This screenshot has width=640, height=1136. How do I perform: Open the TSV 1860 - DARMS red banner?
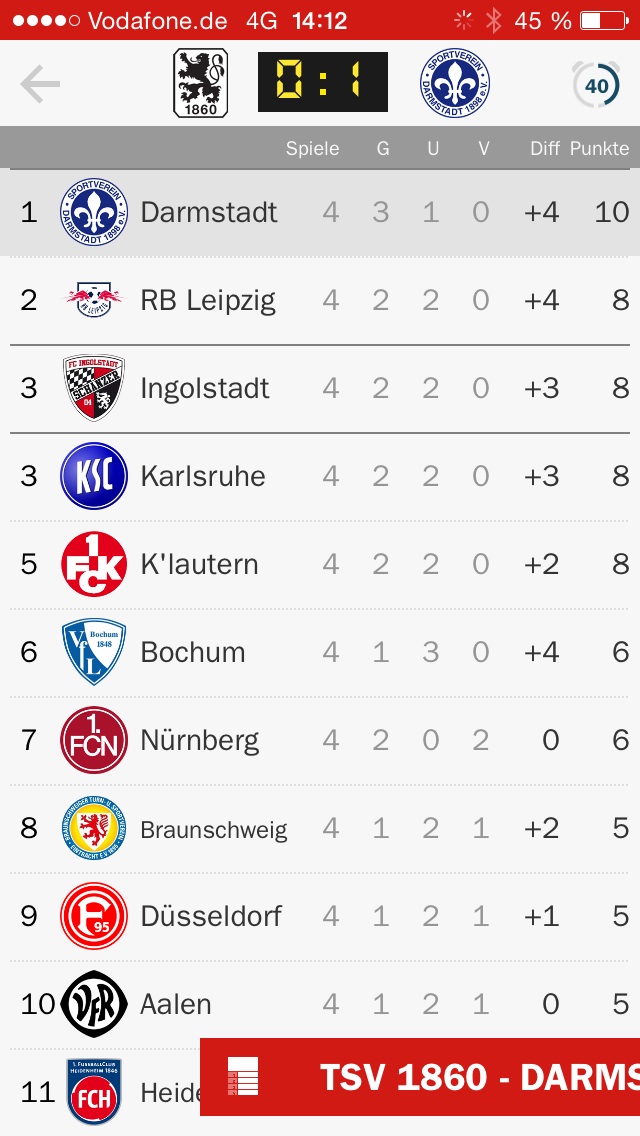[420, 1077]
